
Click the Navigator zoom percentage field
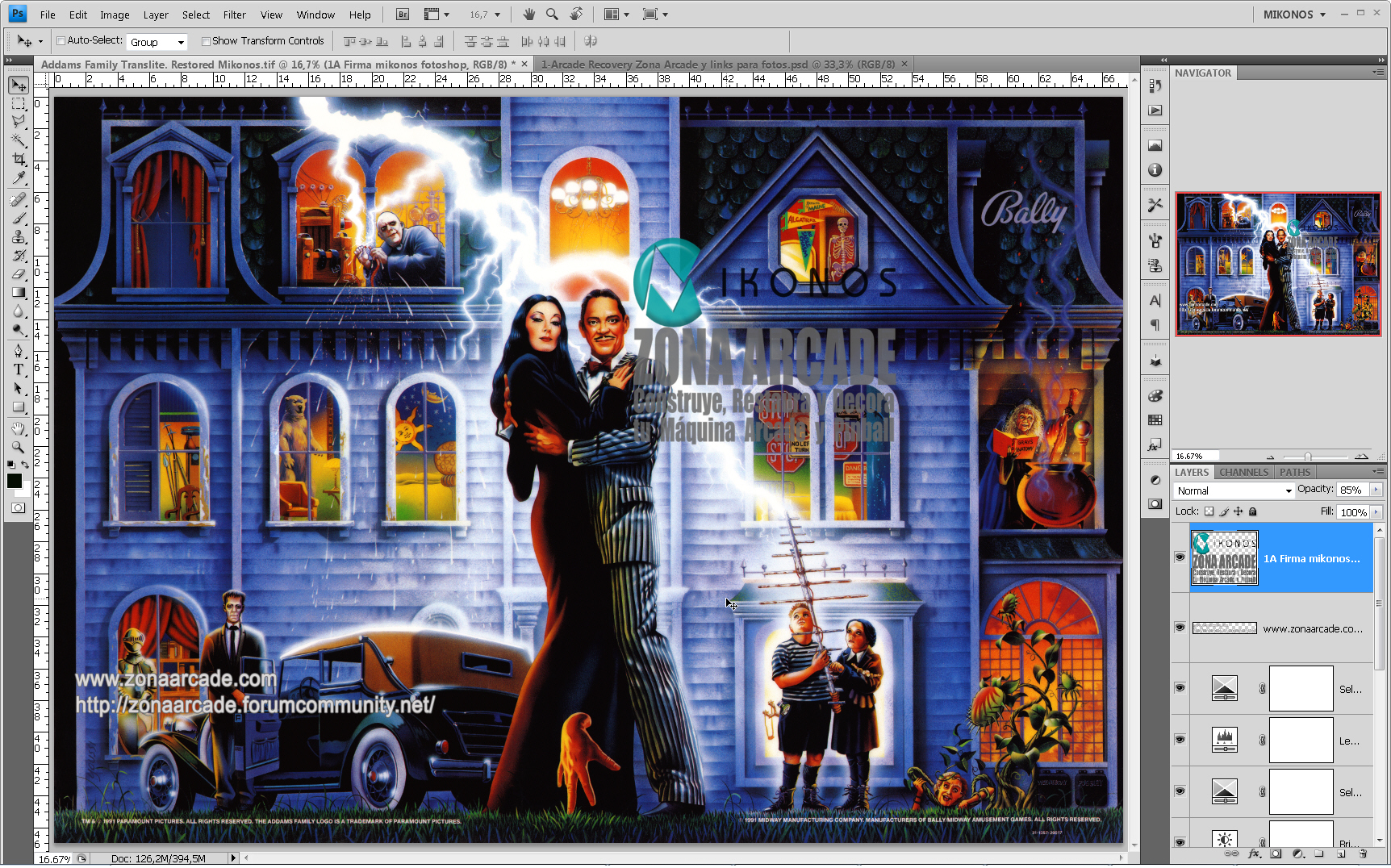click(1194, 457)
